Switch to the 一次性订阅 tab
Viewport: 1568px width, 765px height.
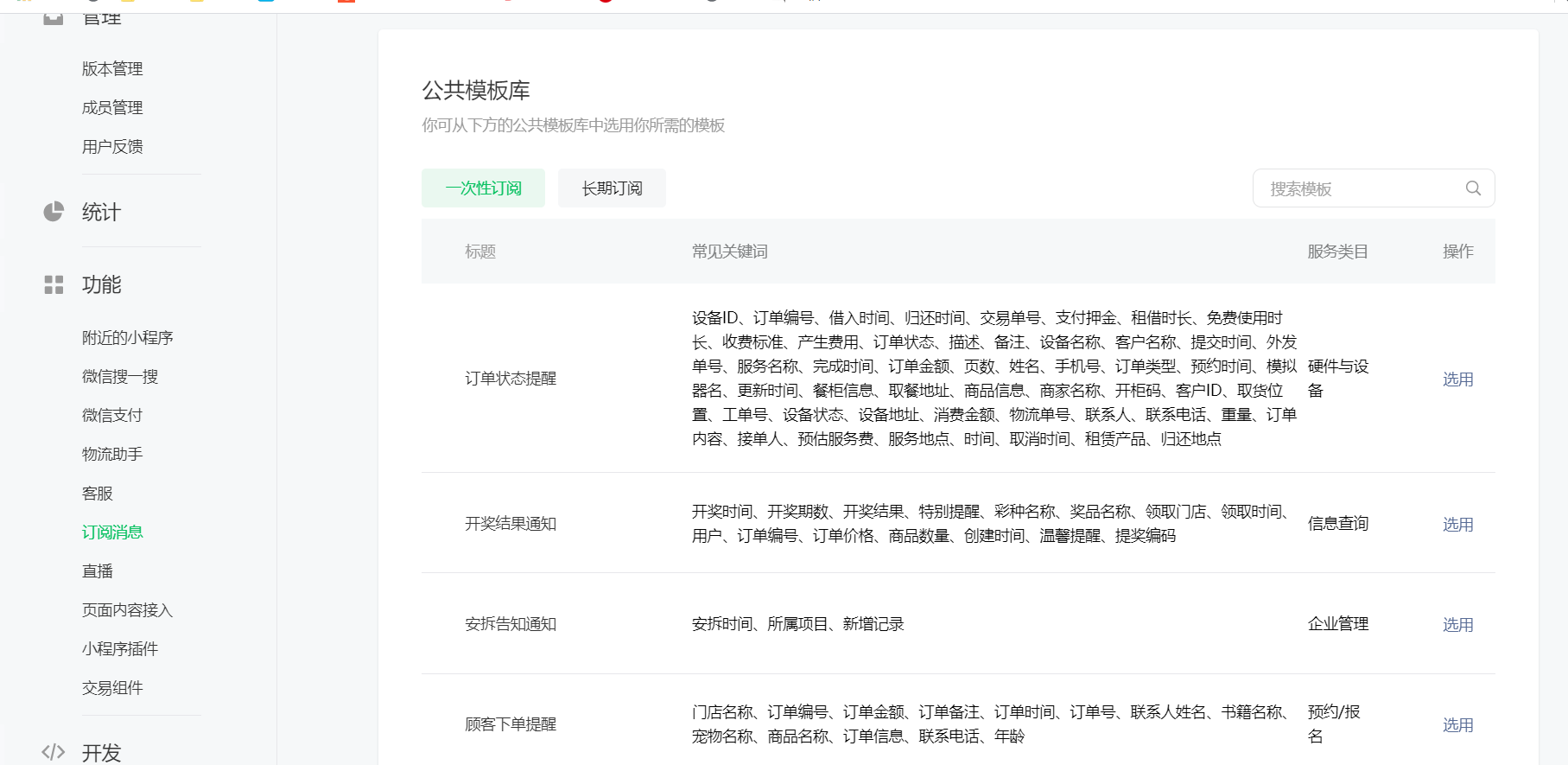point(483,188)
